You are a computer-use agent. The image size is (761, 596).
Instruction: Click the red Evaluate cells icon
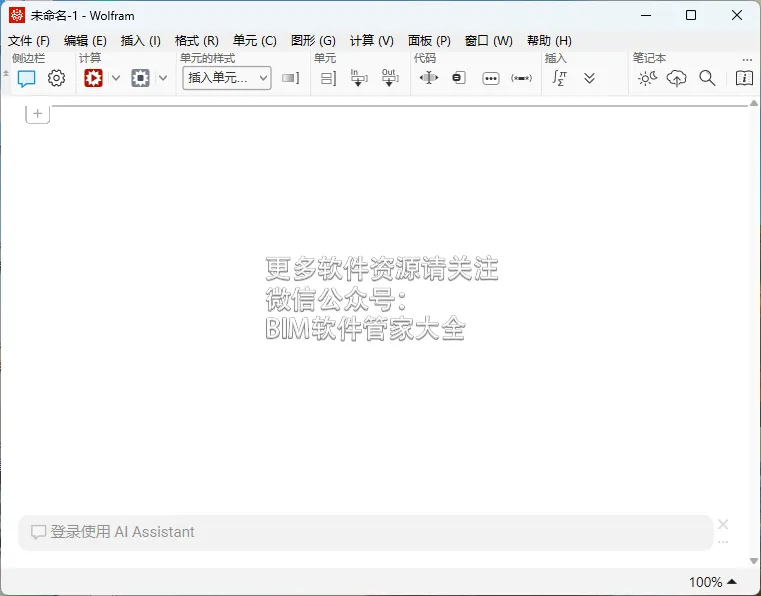(93, 78)
